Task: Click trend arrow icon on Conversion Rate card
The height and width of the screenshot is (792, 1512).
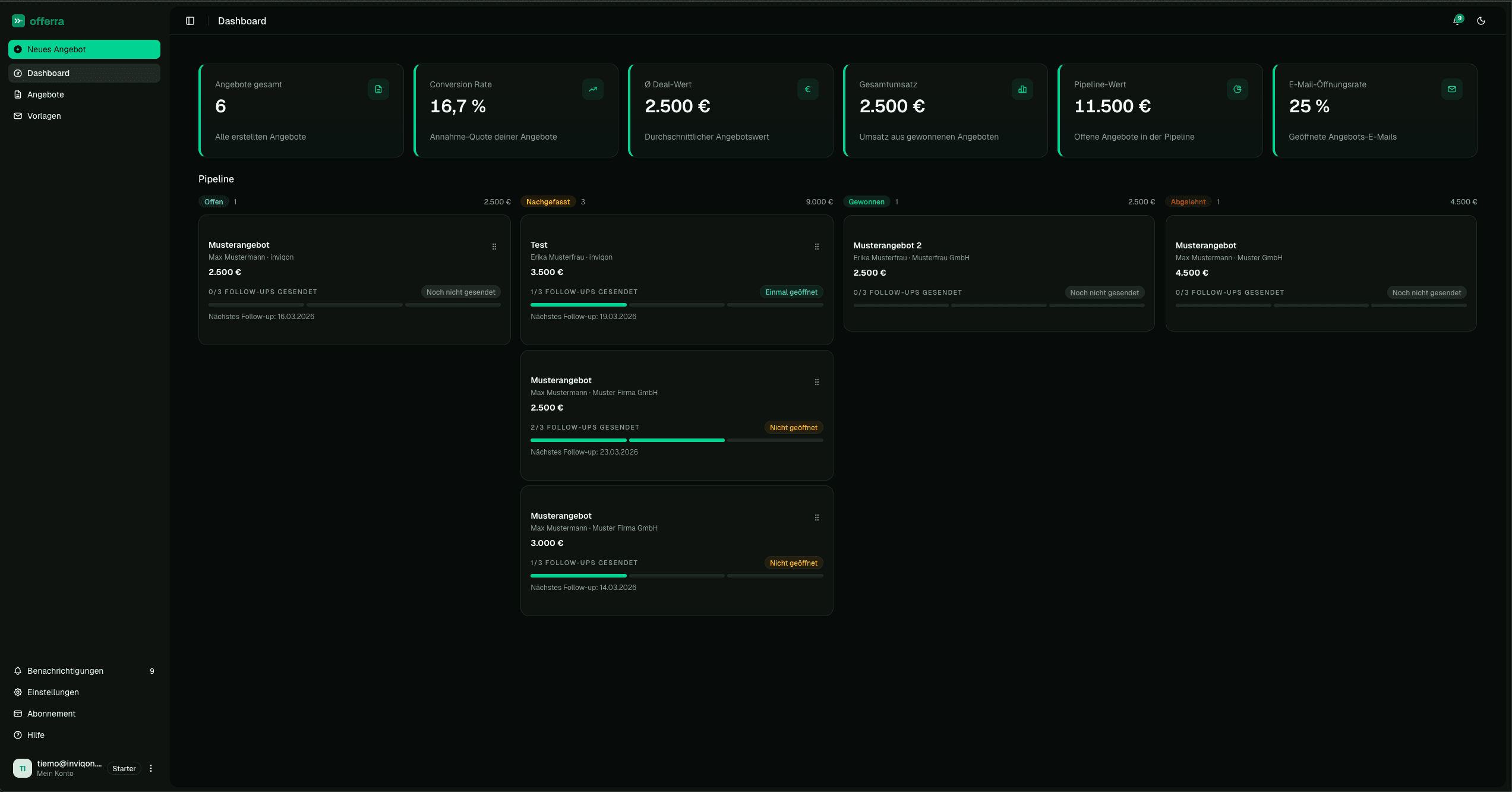Action: (x=593, y=89)
